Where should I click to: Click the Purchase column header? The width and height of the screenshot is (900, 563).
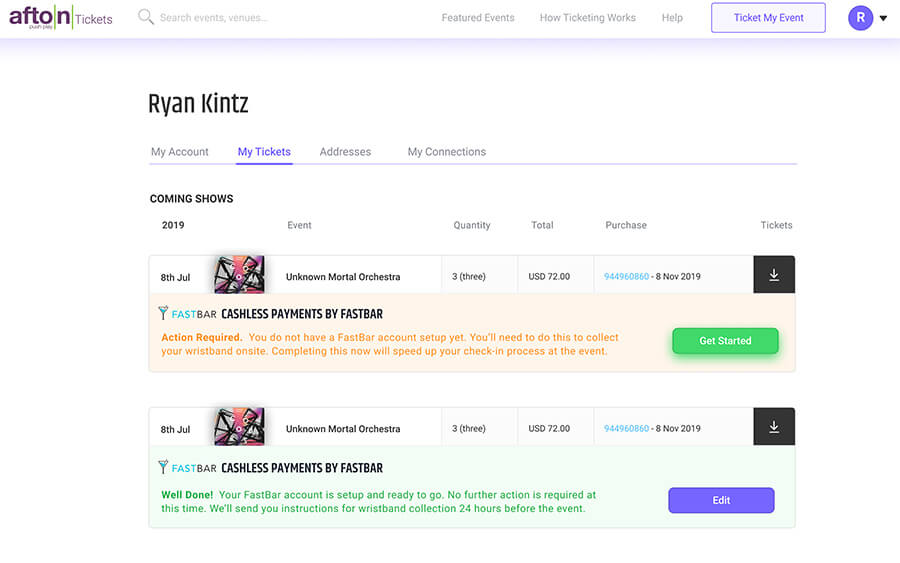626,225
